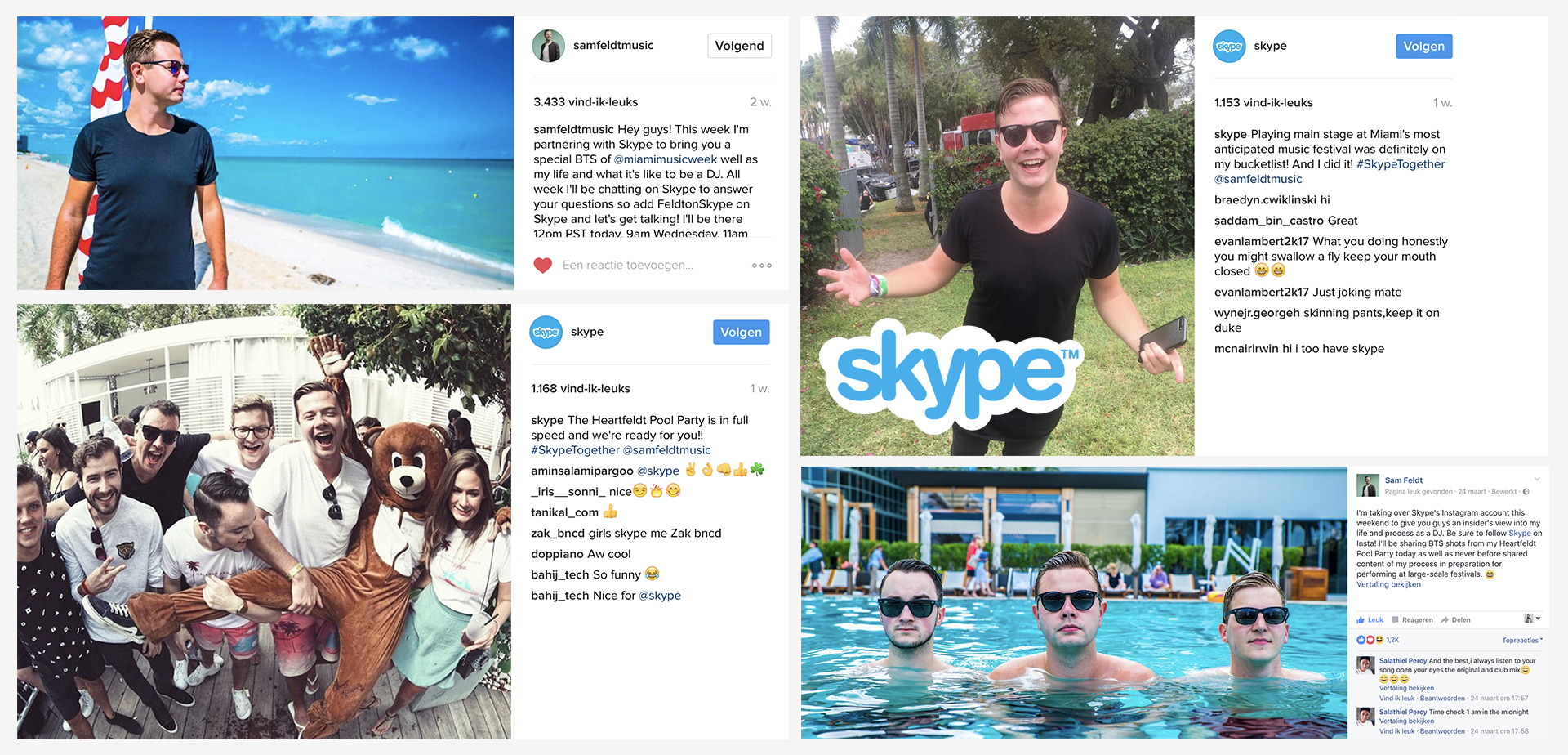This screenshot has height=755, width=1568.
Task: Click the Skype avatar on Miami festival post
Action: pyautogui.click(x=1229, y=47)
